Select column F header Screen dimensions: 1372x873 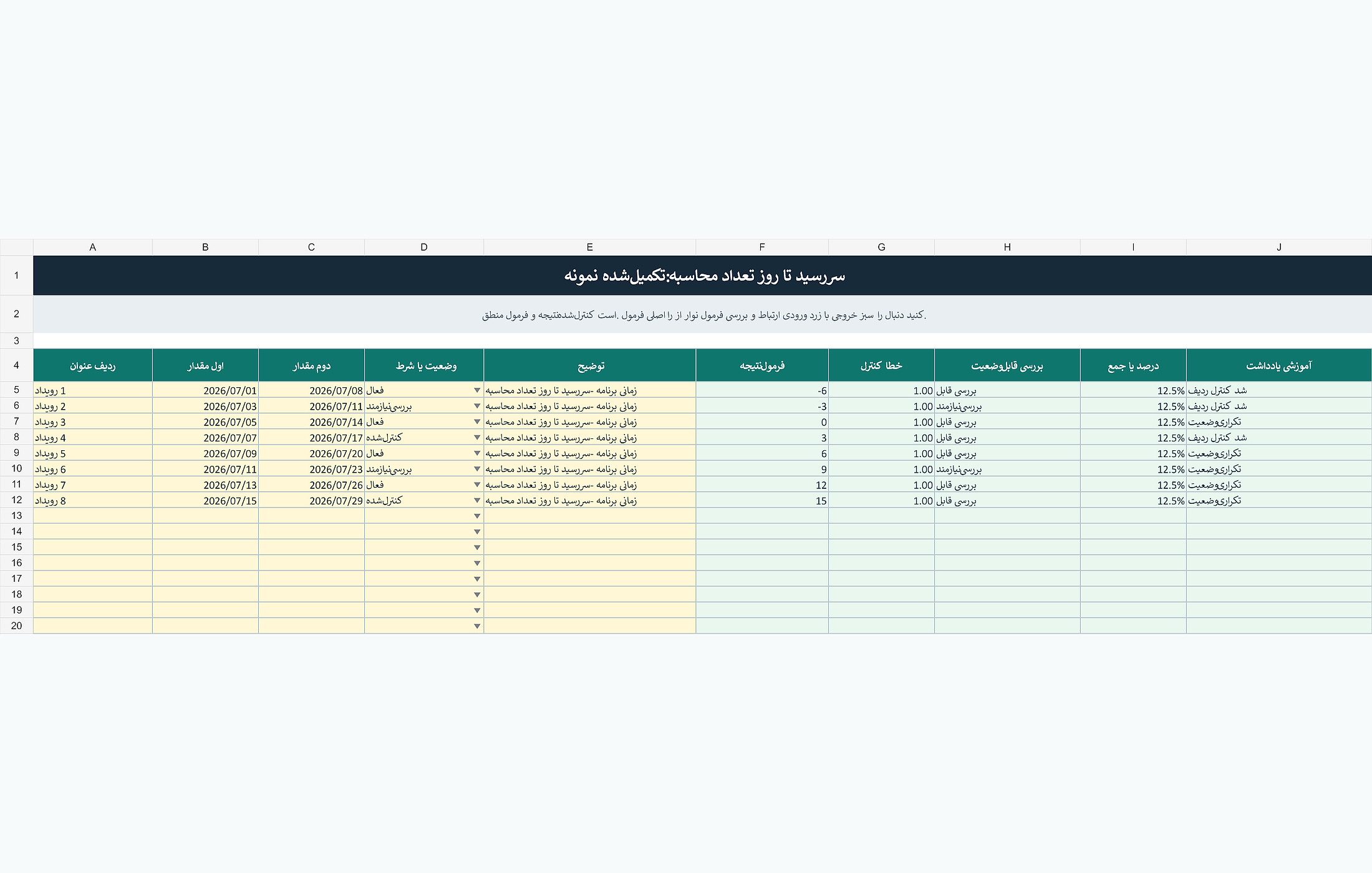[x=762, y=247]
